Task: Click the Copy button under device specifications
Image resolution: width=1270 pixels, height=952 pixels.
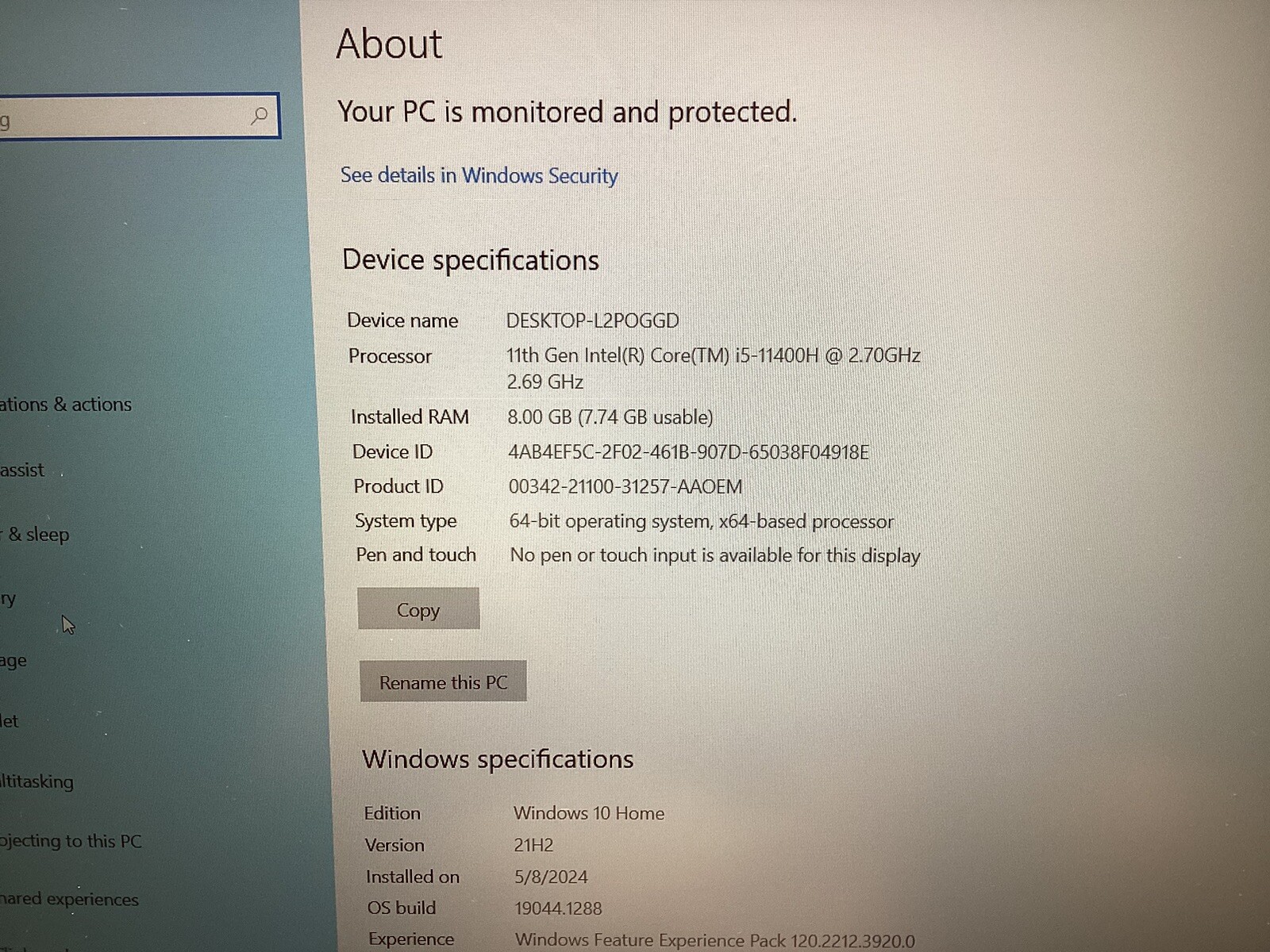Action: click(418, 608)
